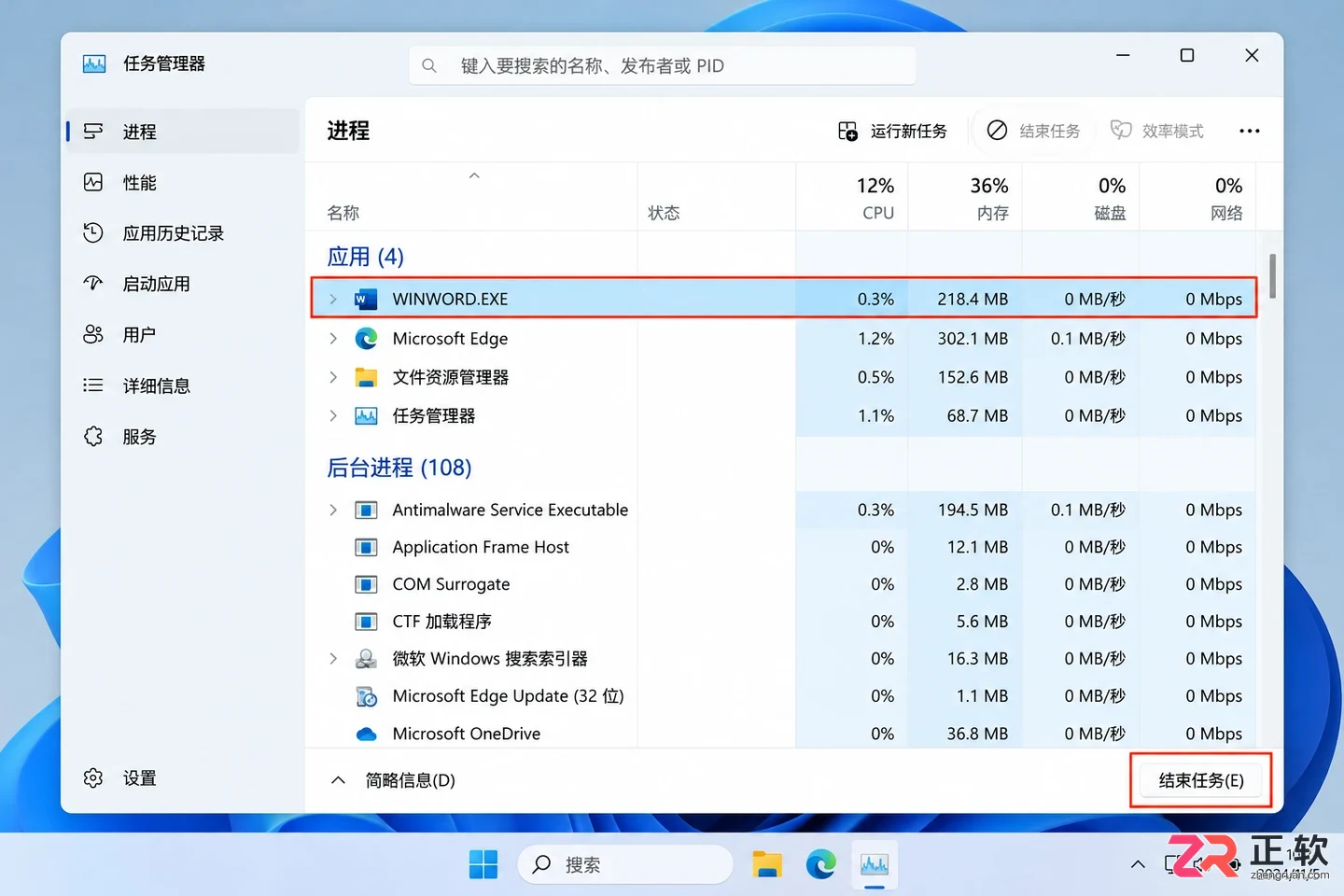Viewport: 1344px width, 896px height.
Task: Open 设置 settings in the sidebar
Action: pyautogui.click(x=182, y=777)
